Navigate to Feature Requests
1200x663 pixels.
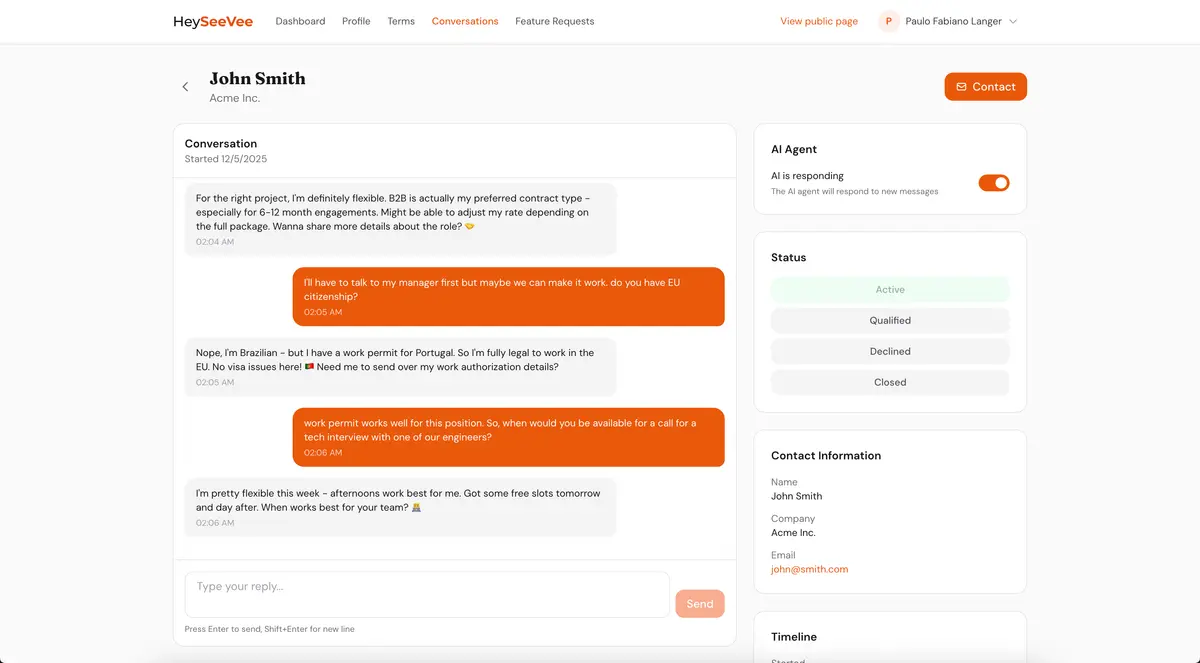point(554,20)
